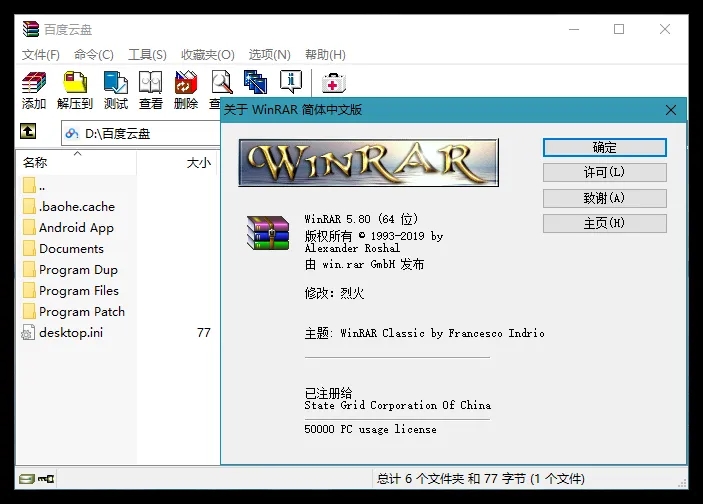This screenshot has height=504, width=703.
Task: Click the Repair first-aid kit icon
Action: tap(334, 83)
